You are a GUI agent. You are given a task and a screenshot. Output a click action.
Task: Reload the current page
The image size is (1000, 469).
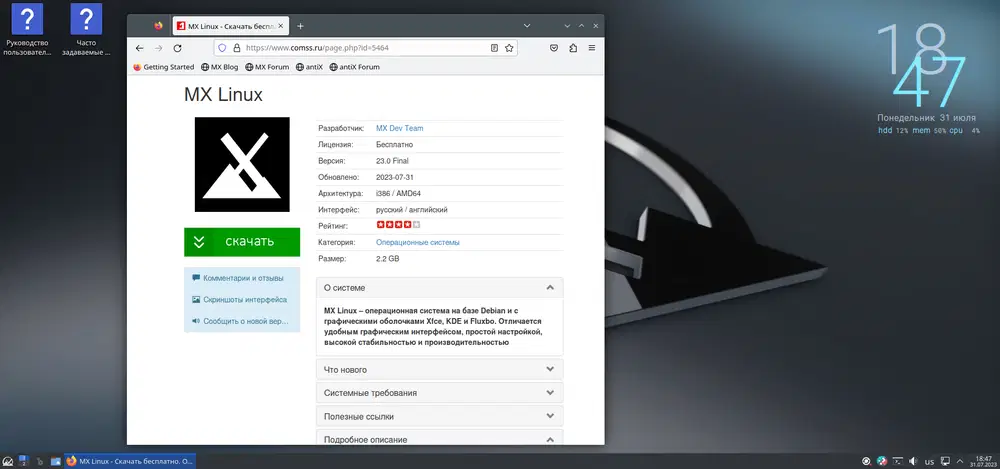(177, 48)
